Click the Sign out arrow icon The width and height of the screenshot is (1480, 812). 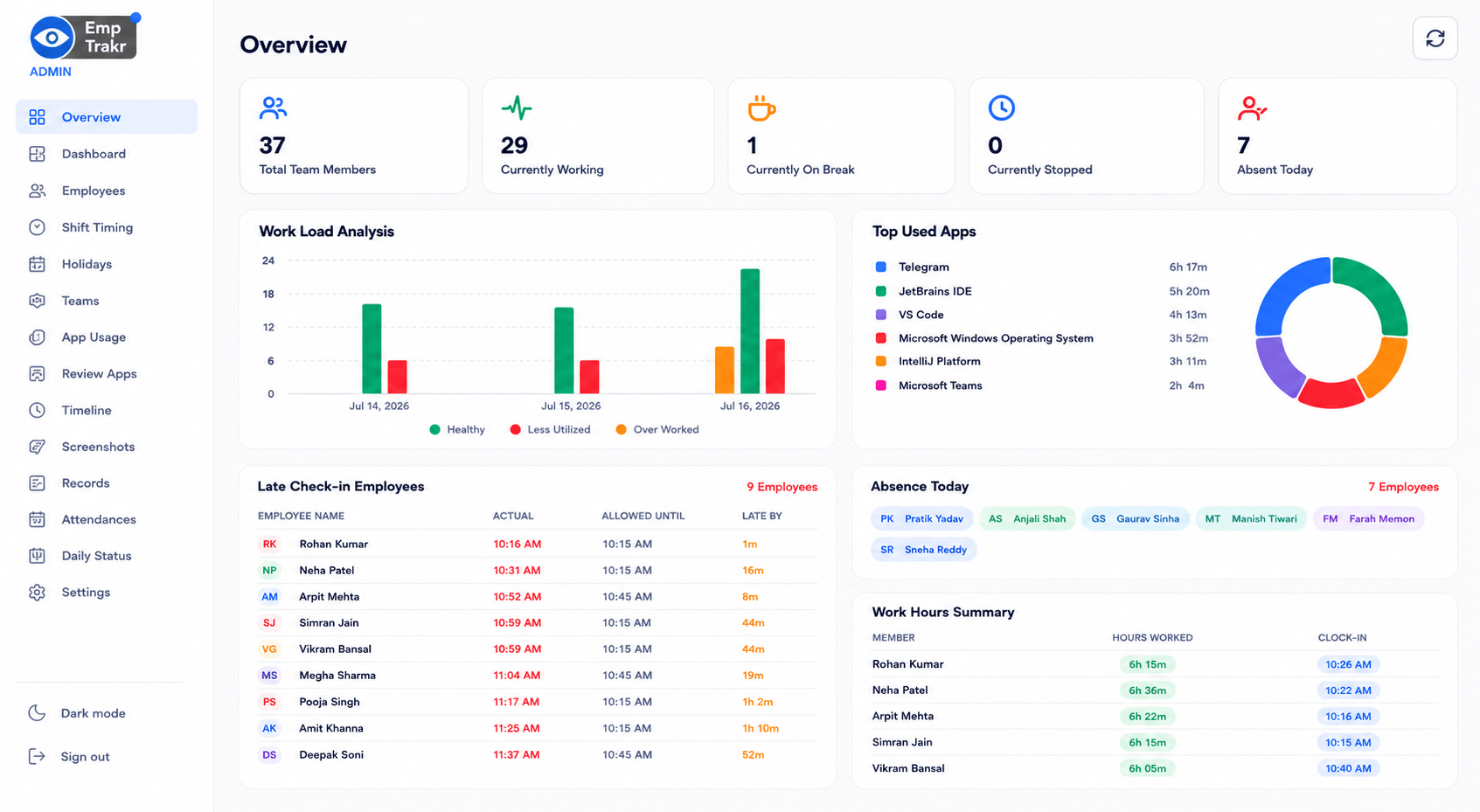pos(37,757)
